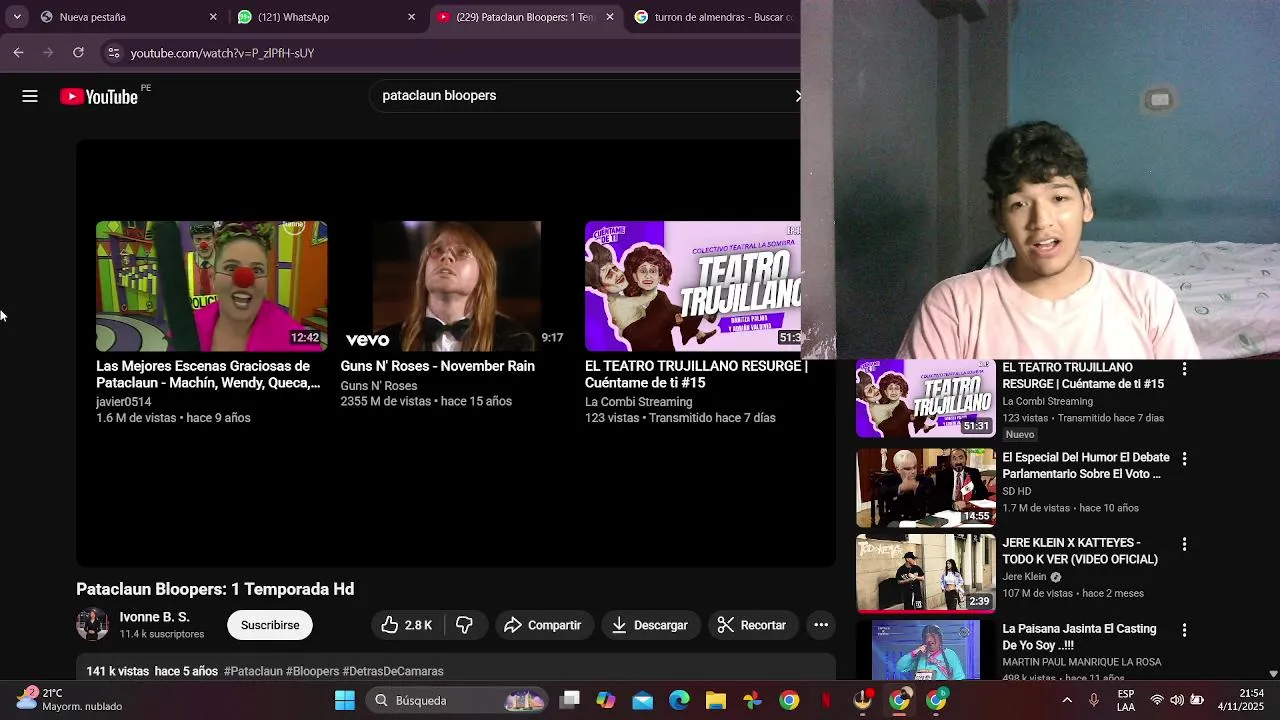Open options menu for JERE KLEIN X KATTEYES video
This screenshot has width=1280, height=720.
click(1184, 544)
